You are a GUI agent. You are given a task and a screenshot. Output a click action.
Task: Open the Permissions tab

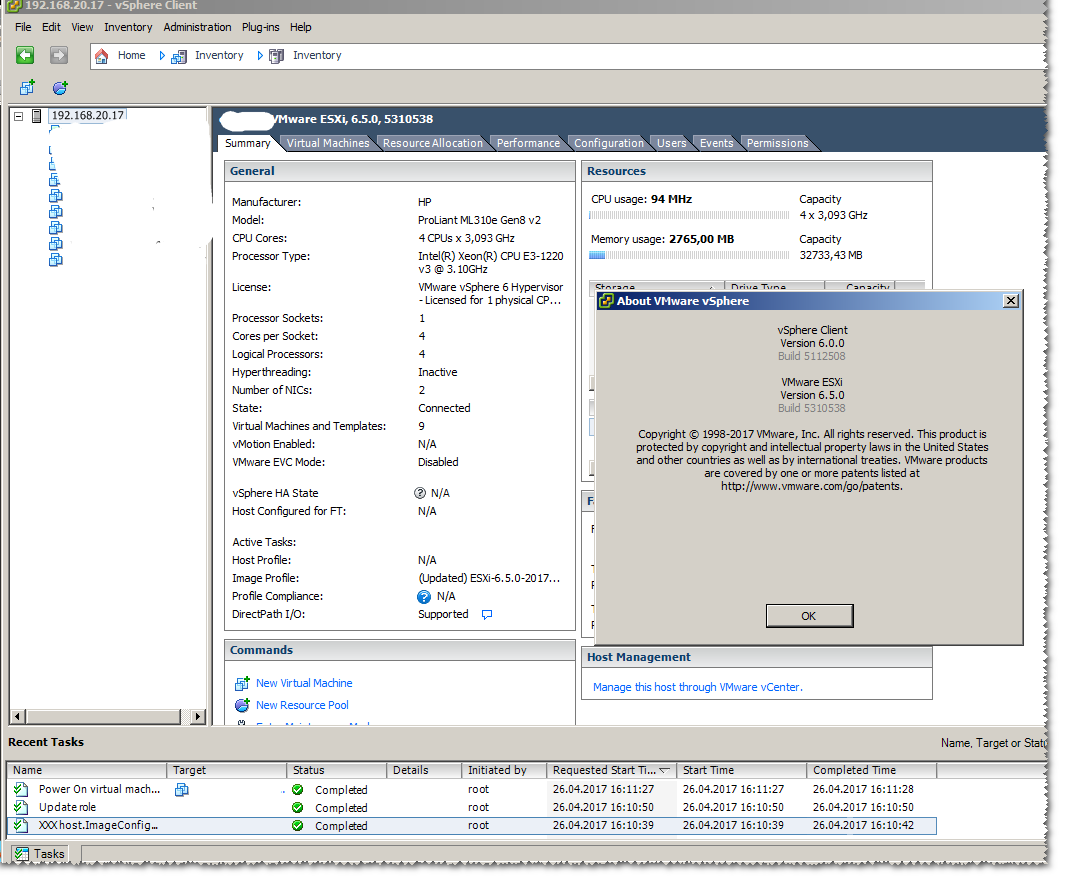pos(777,143)
